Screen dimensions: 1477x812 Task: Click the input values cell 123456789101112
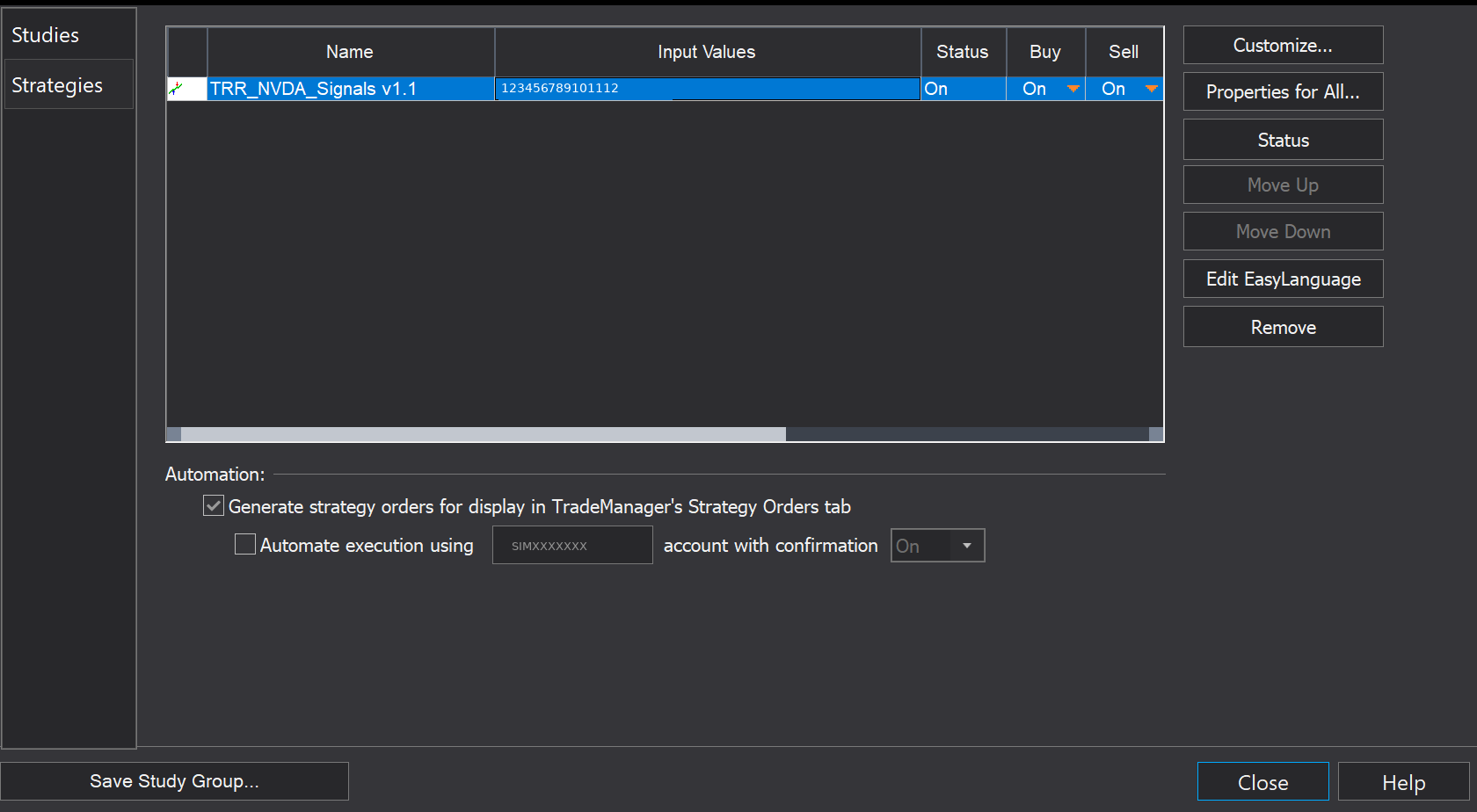point(708,89)
